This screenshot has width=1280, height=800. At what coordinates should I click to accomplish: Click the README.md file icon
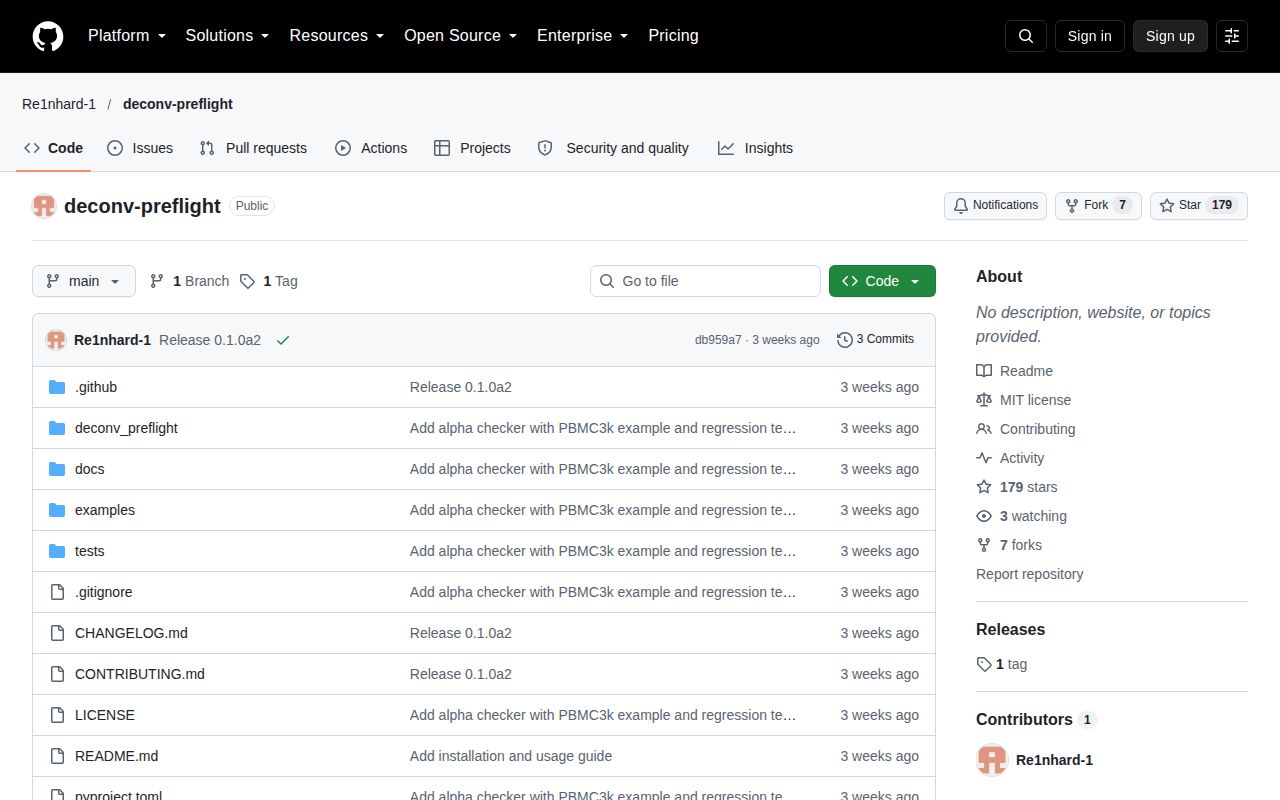click(x=57, y=756)
